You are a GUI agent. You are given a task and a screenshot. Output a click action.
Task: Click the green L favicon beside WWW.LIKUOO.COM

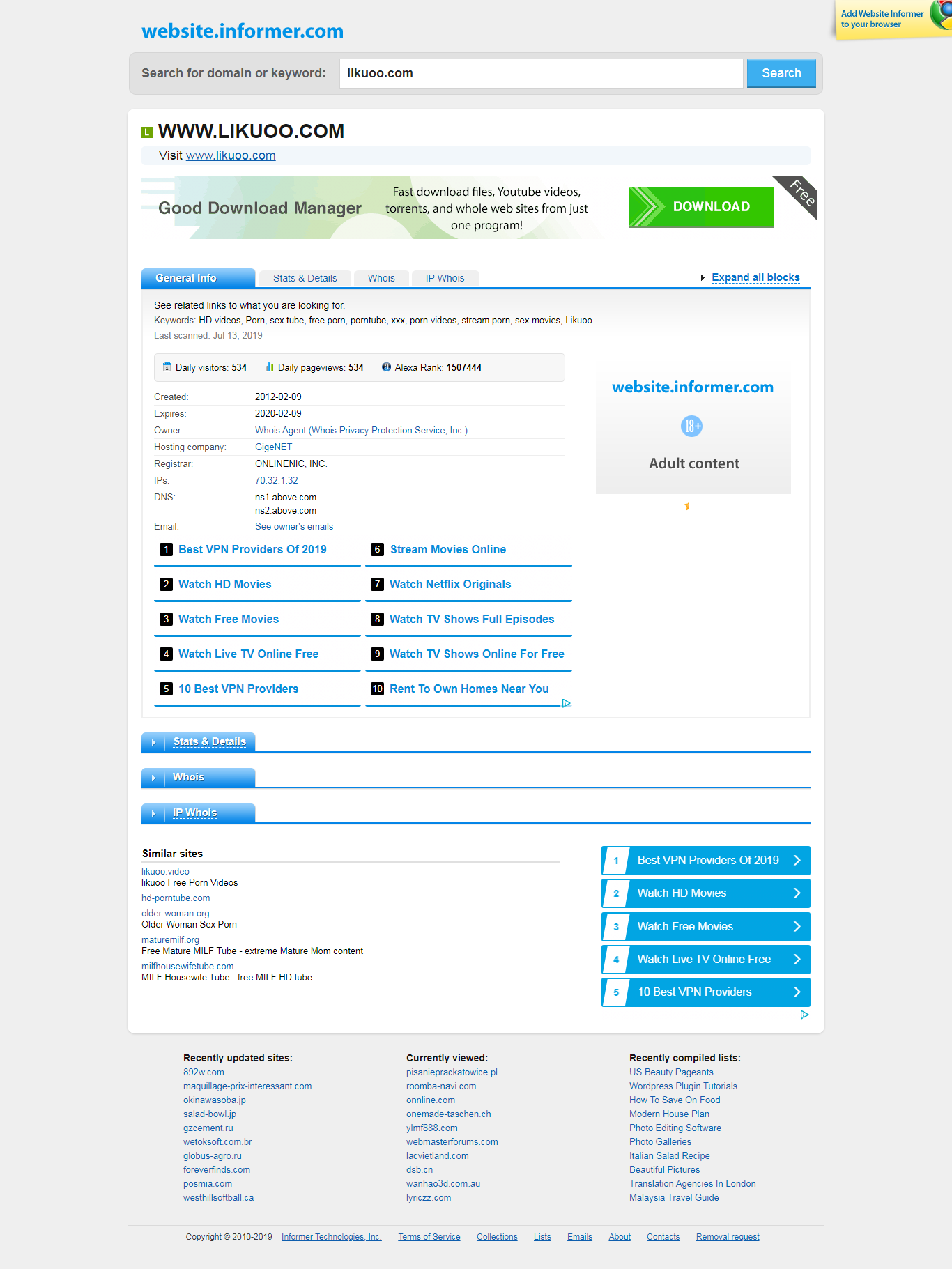tap(147, 132)
